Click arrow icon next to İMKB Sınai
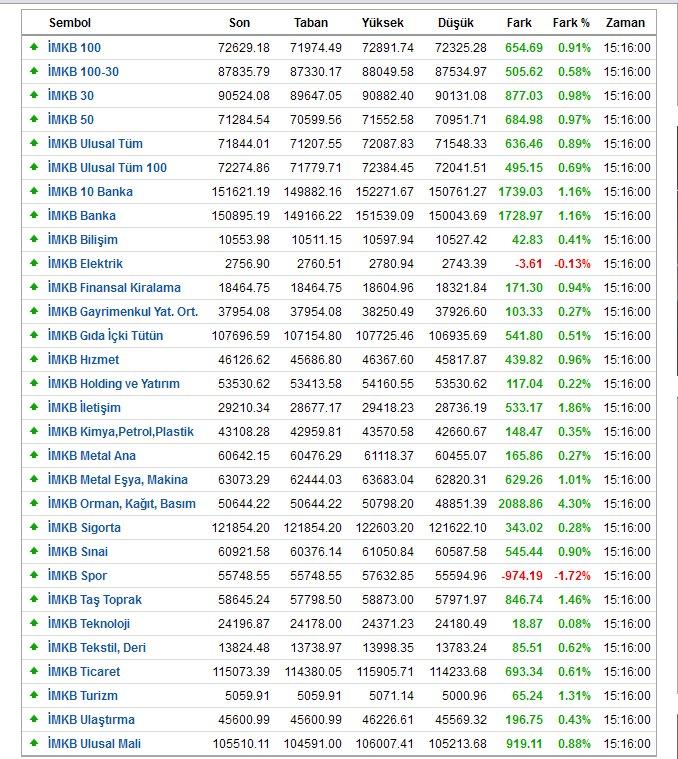The height and width of the screenshot is (759, 678). [x=34, y=551]
